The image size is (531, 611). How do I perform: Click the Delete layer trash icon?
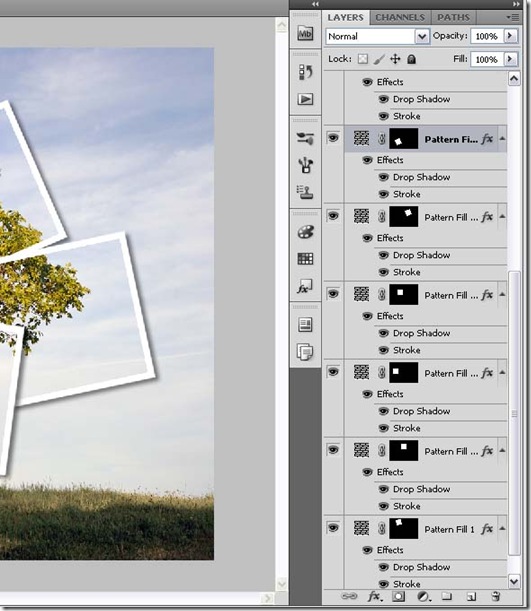click(x=496, y=596)
